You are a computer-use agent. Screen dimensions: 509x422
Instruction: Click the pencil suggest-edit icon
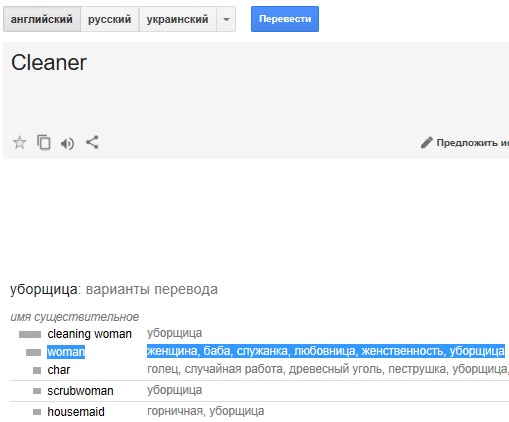[427, 143]
